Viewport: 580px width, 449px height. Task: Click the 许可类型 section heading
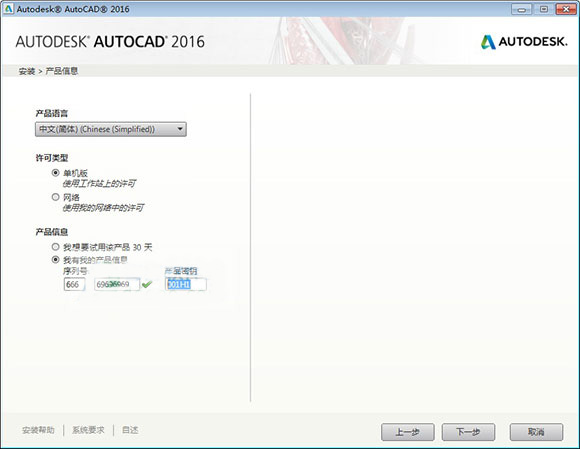[52, 158]
